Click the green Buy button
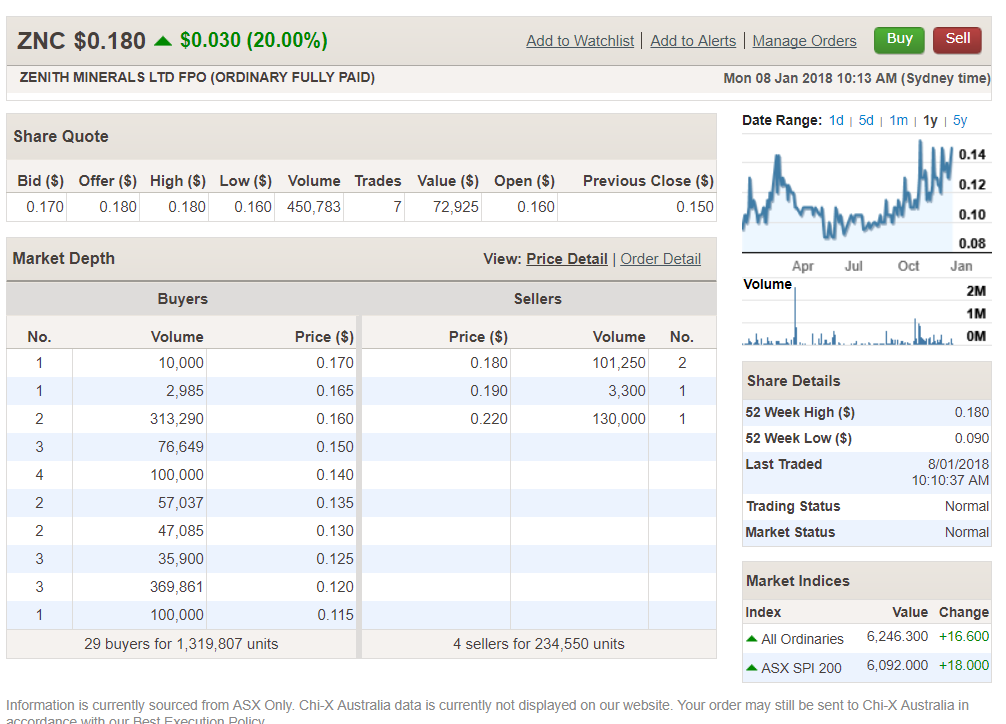This screenshot has width=1006, height=724. pos(899,40)
